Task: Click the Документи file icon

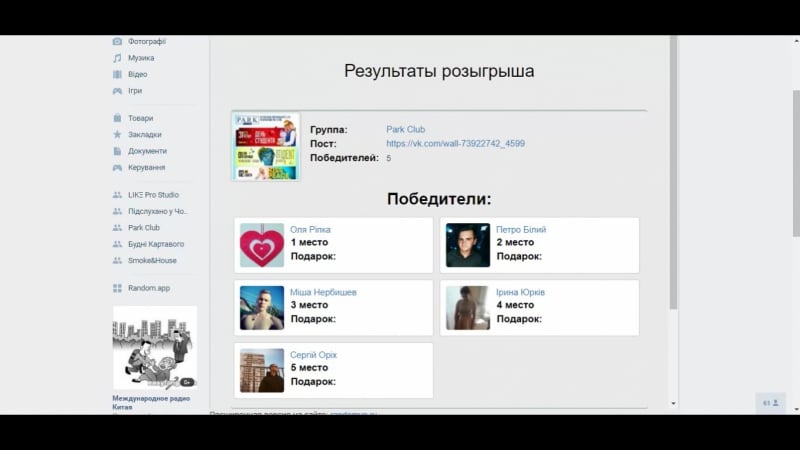Action: pos(117,151)
